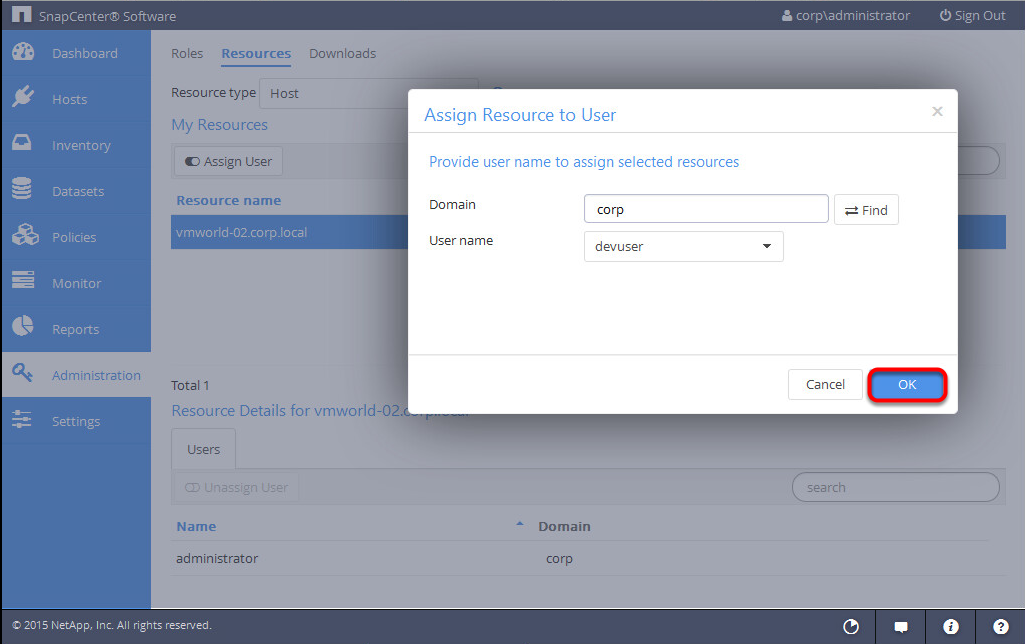Image resolution: width=1025 pixels, height=644 pixels.
Task: Click the corp domain cell
Action: [x=559, y=559]
